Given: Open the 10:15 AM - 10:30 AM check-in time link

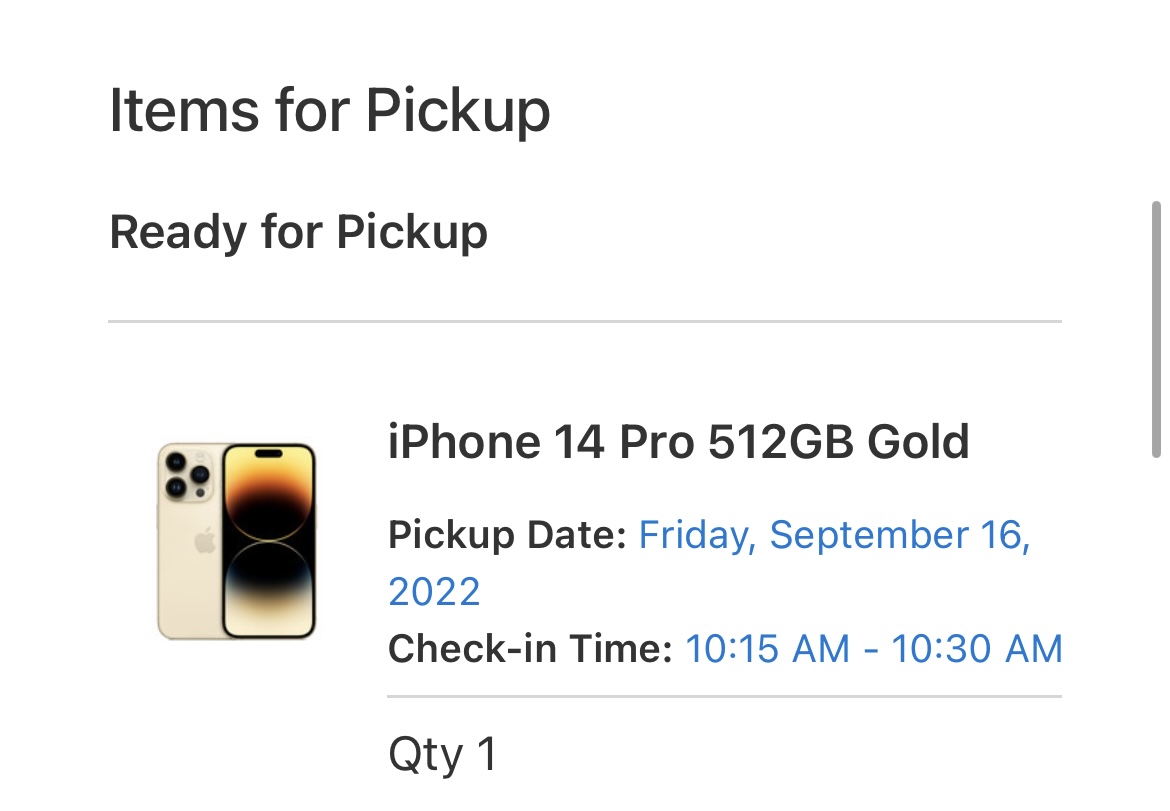Looking at the screenshot, I should (874, 648).
